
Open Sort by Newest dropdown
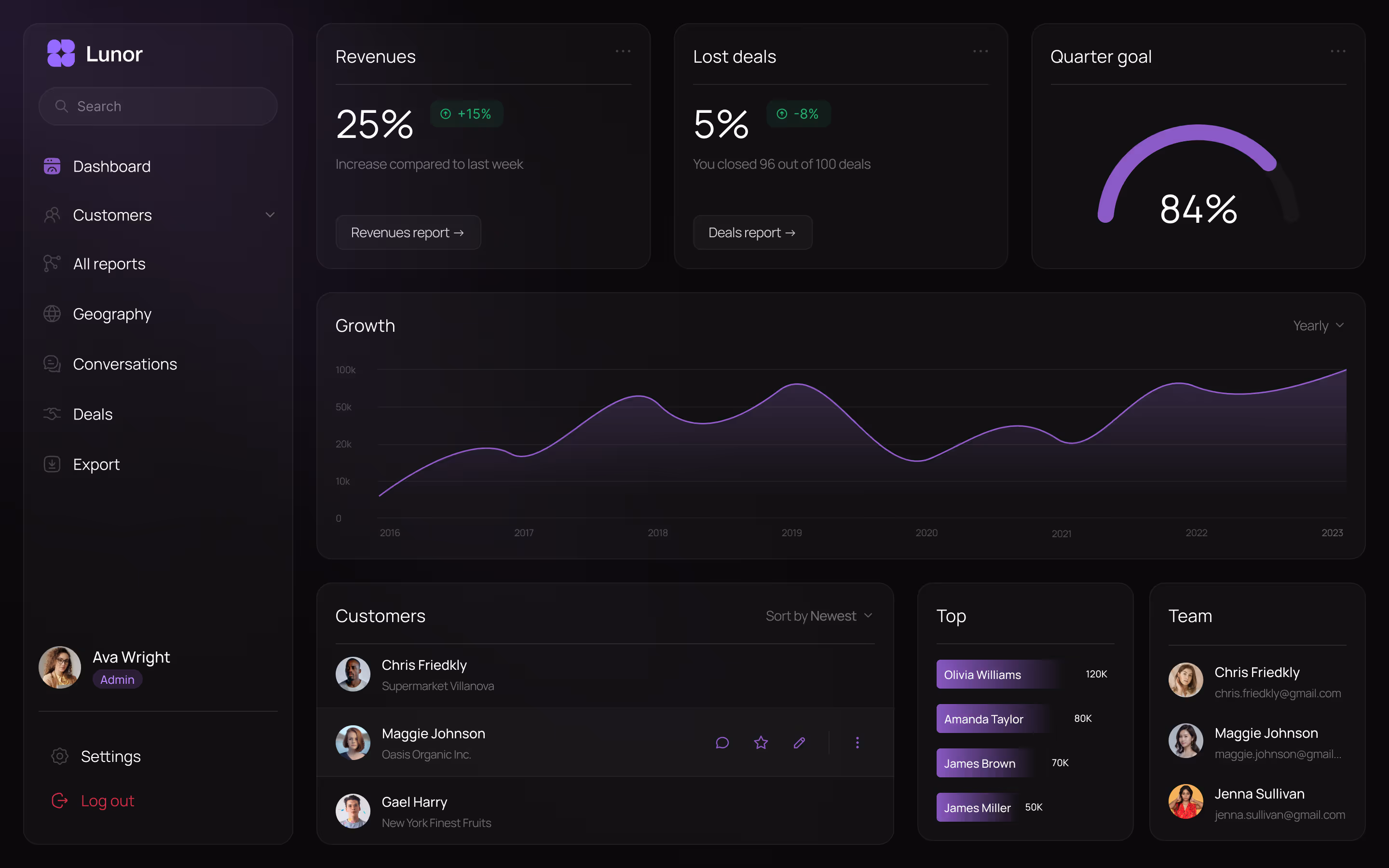(819, 615)
